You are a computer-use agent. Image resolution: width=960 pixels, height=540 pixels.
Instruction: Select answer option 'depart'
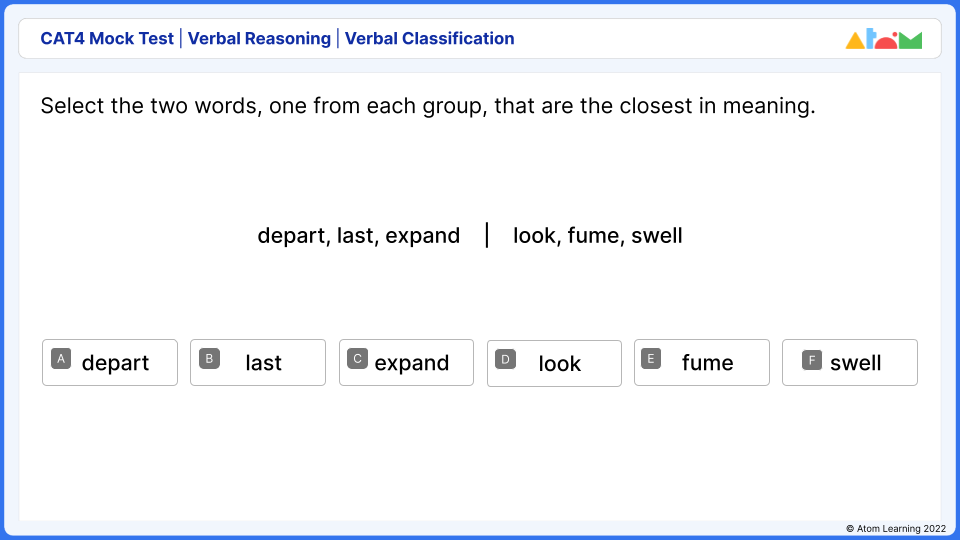(110, 363)
